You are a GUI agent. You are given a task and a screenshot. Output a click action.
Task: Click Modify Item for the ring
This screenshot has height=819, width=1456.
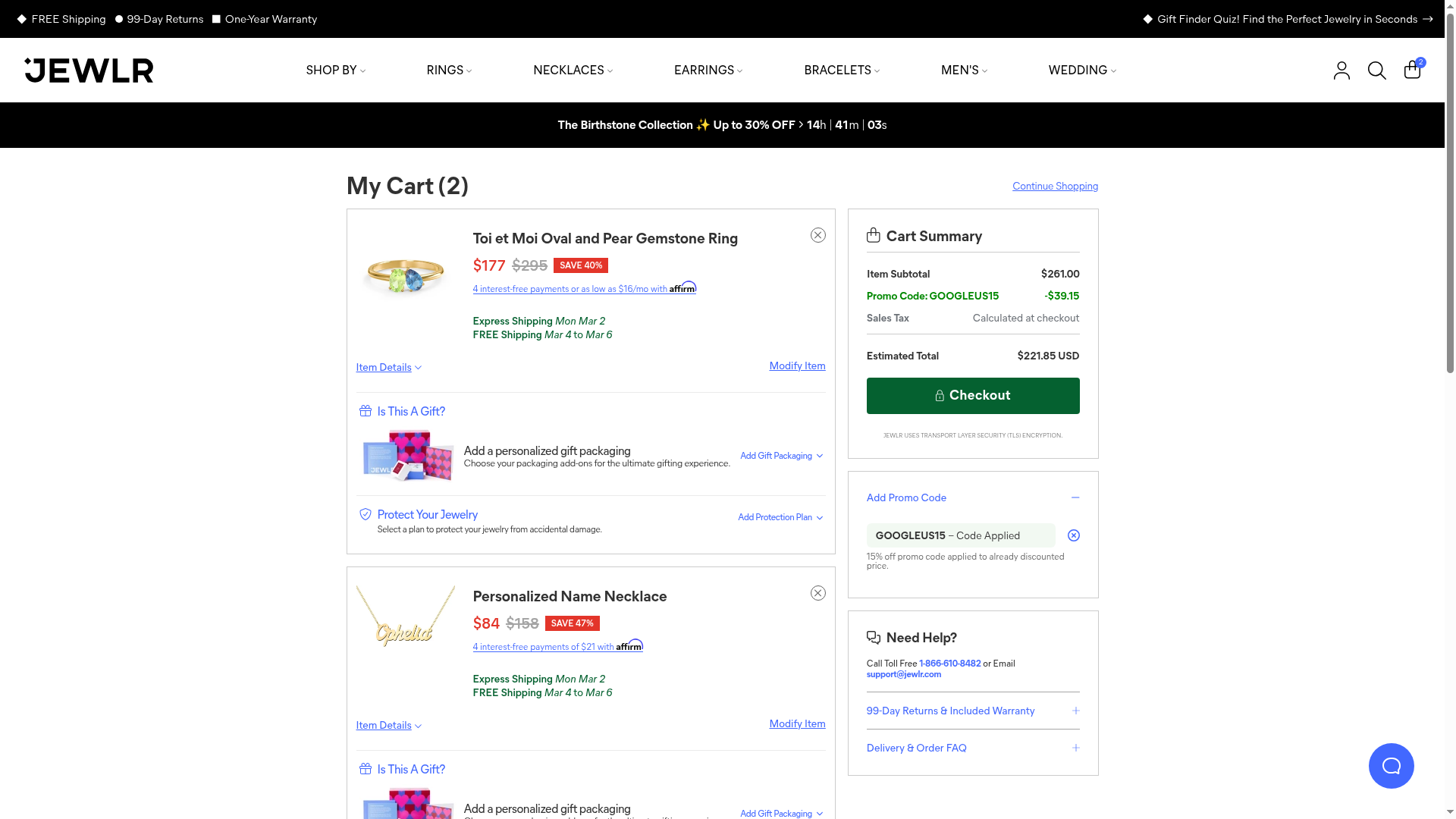[796, 366]
